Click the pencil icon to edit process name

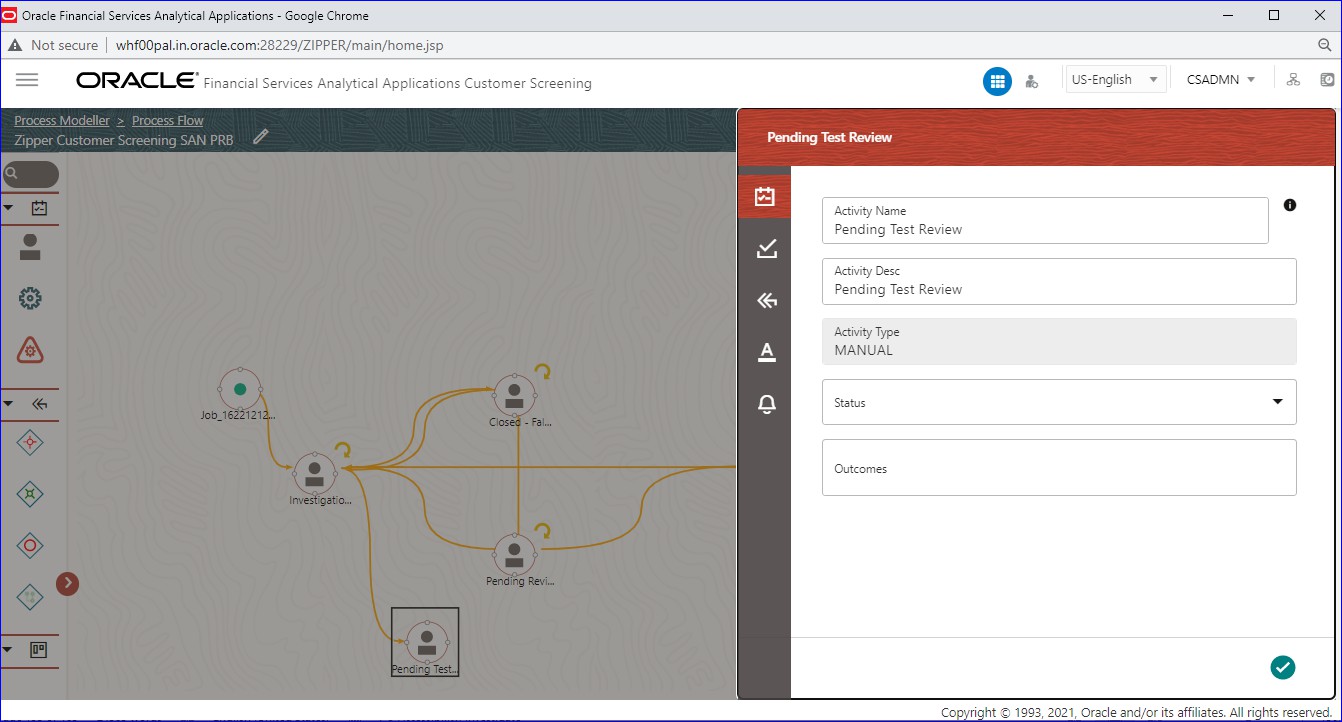pyautogui.click(x=261, y=136)
